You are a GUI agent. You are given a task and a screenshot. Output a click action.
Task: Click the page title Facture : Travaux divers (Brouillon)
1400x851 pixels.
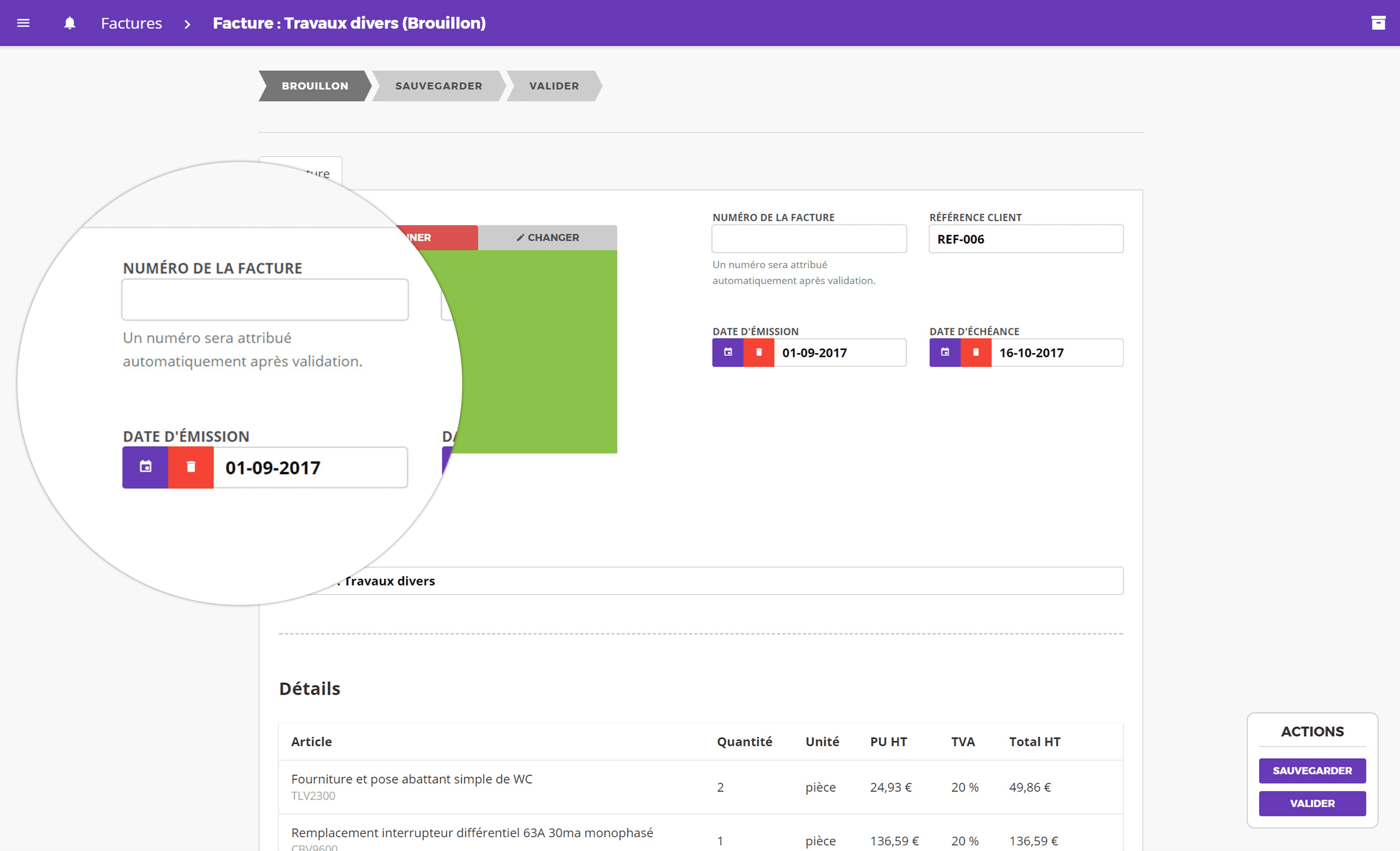coord(349,23)
